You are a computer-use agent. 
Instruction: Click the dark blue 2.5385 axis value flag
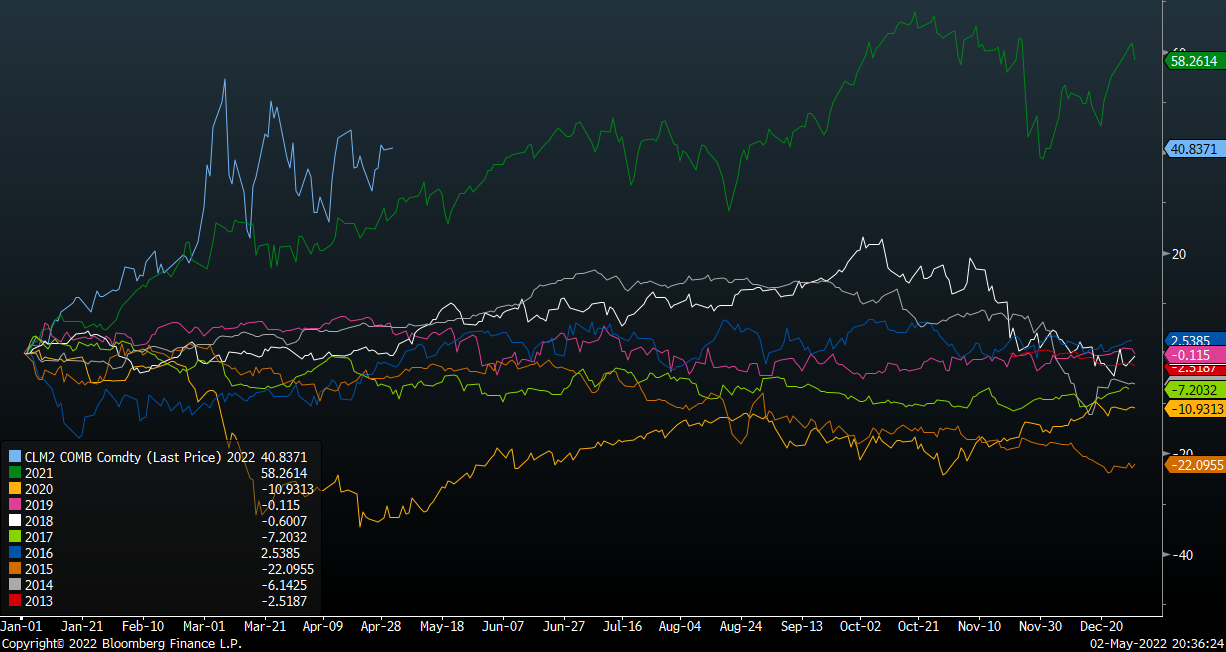1194,340
